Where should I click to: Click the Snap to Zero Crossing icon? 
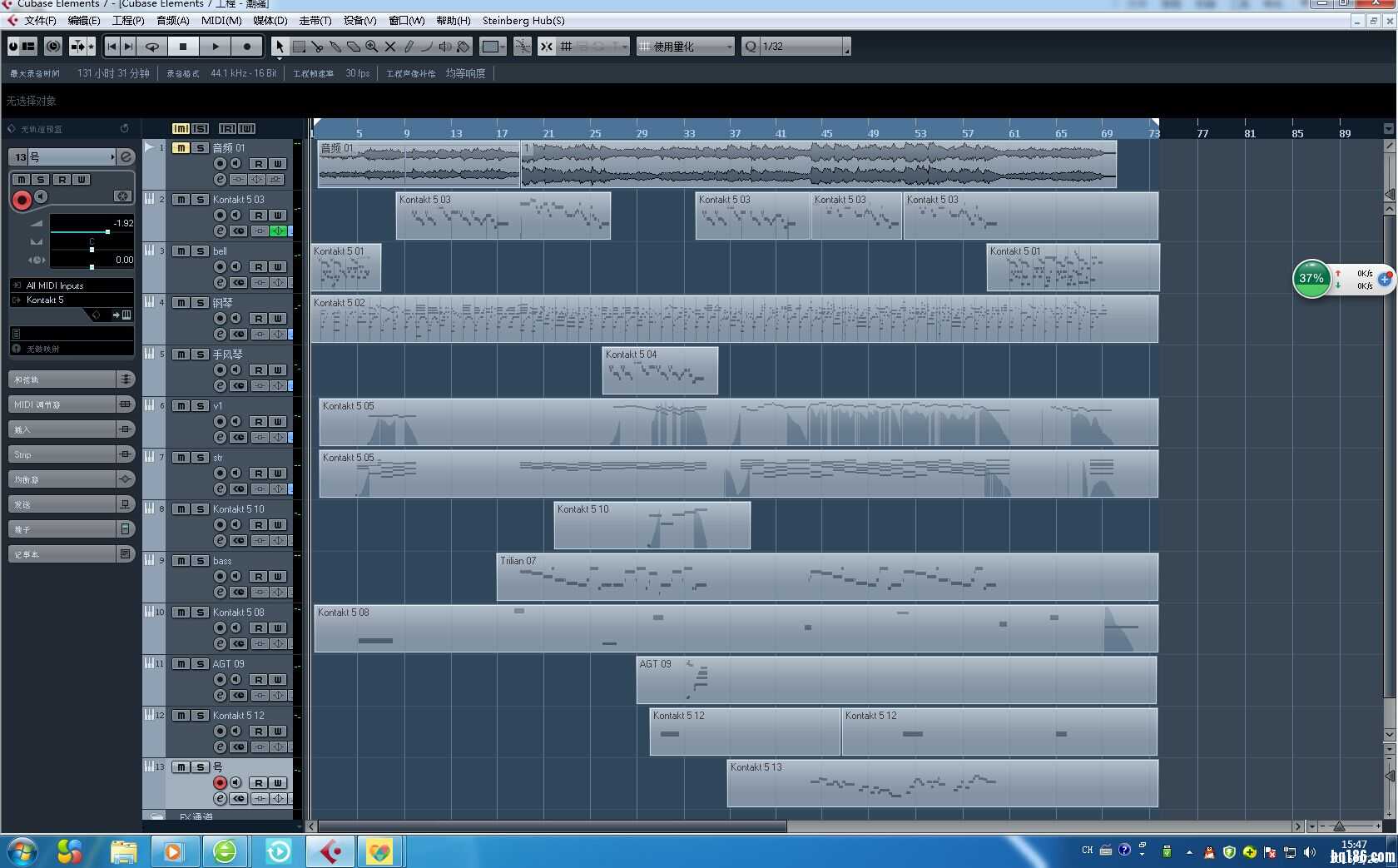click(x=523, y=47)
